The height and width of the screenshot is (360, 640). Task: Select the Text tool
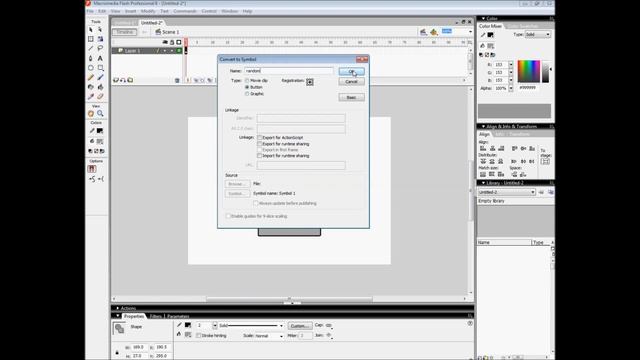pos(100,58)
